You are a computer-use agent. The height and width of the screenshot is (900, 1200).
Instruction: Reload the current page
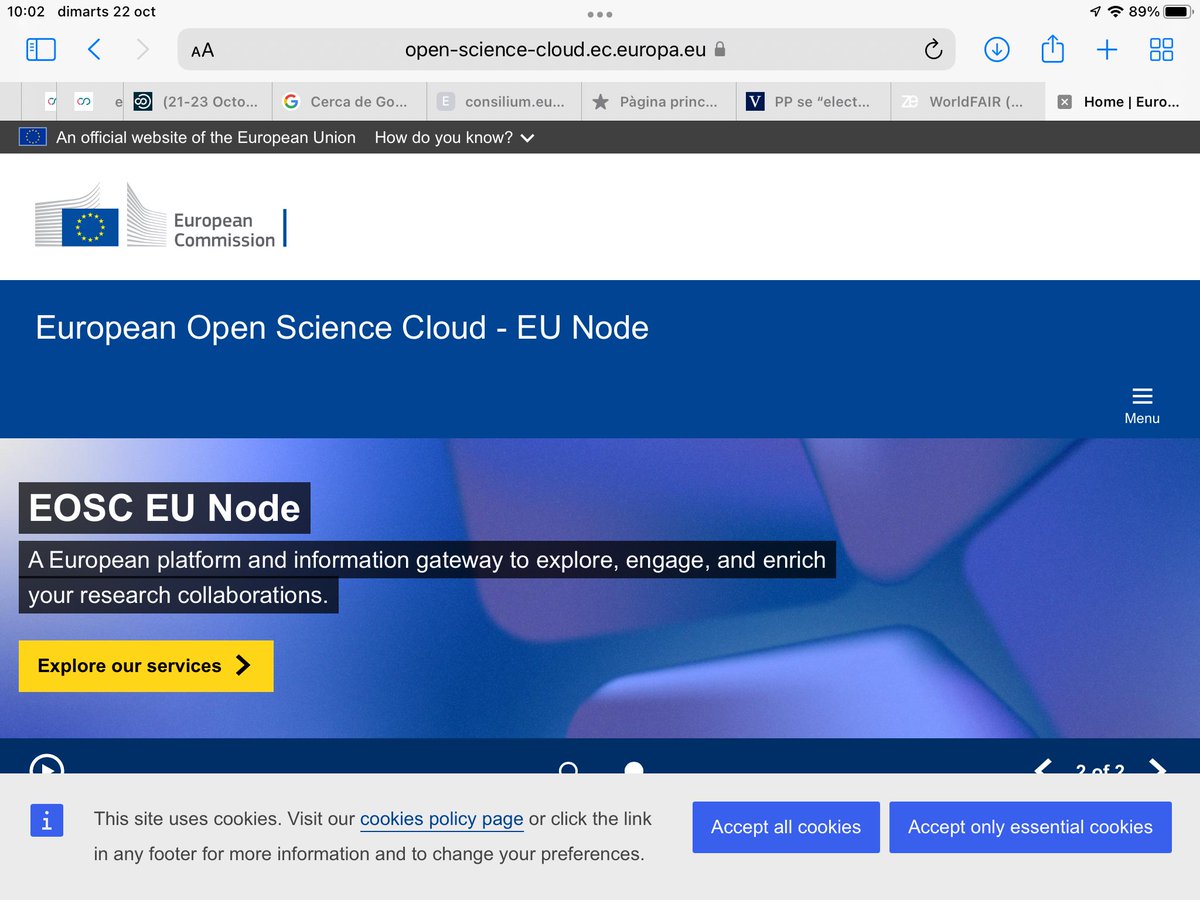(x=933, y=49)
